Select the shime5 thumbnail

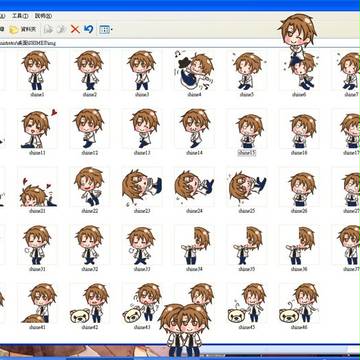pos(247,71)
